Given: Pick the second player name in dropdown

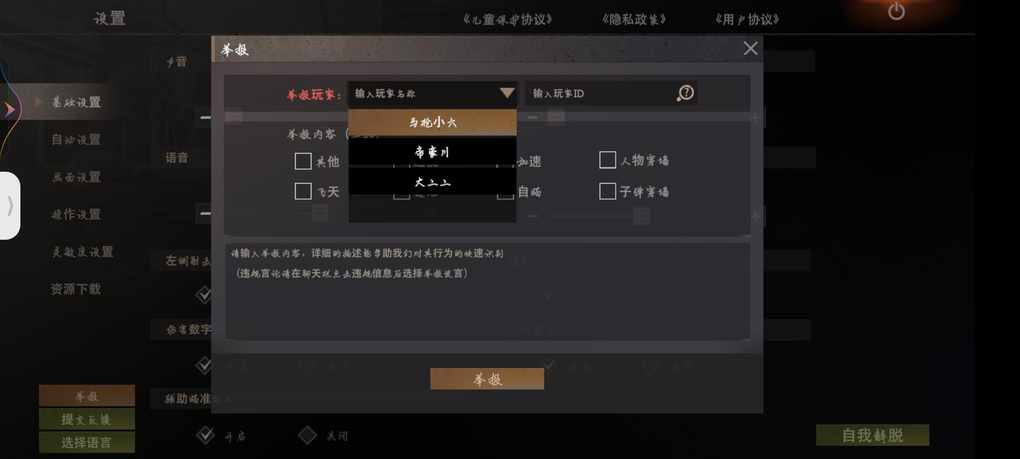Looking at the screenshot, I should tap(433, 152).
